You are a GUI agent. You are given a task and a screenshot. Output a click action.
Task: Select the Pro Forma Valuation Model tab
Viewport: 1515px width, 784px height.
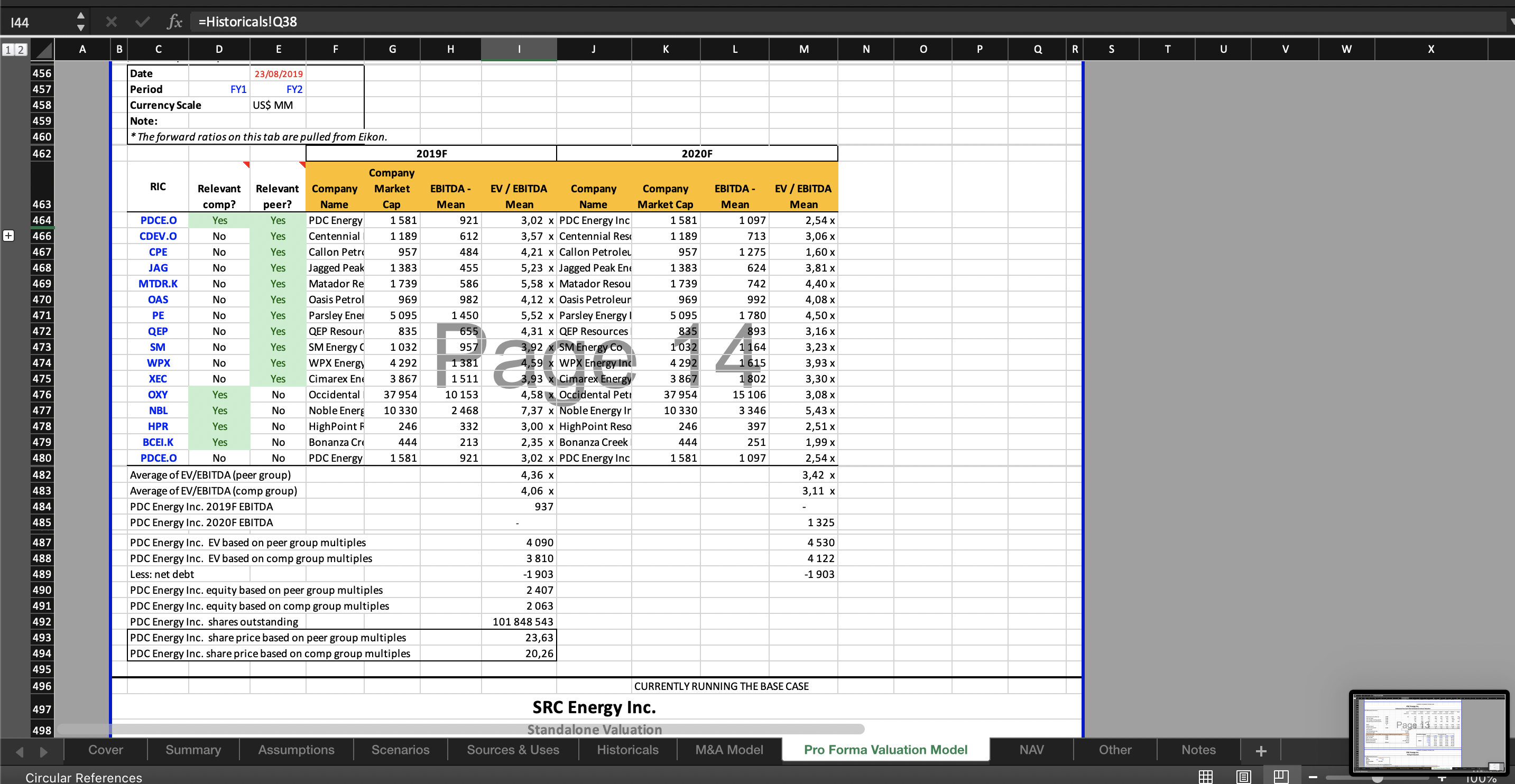click(885, 749)
